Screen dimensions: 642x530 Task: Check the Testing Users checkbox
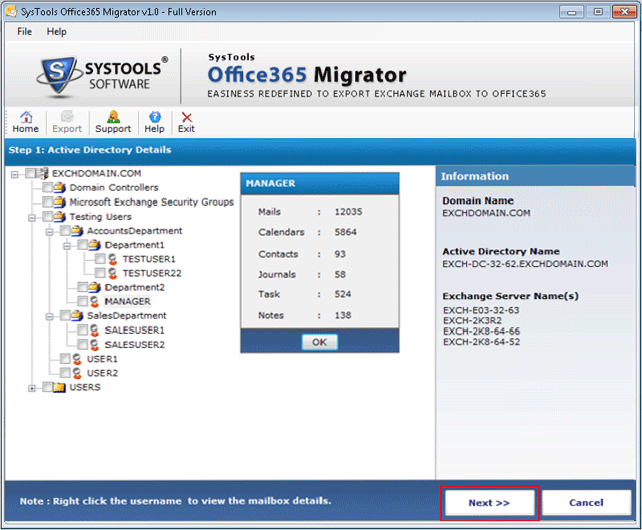pyautogui.click(x=47, y=216)
